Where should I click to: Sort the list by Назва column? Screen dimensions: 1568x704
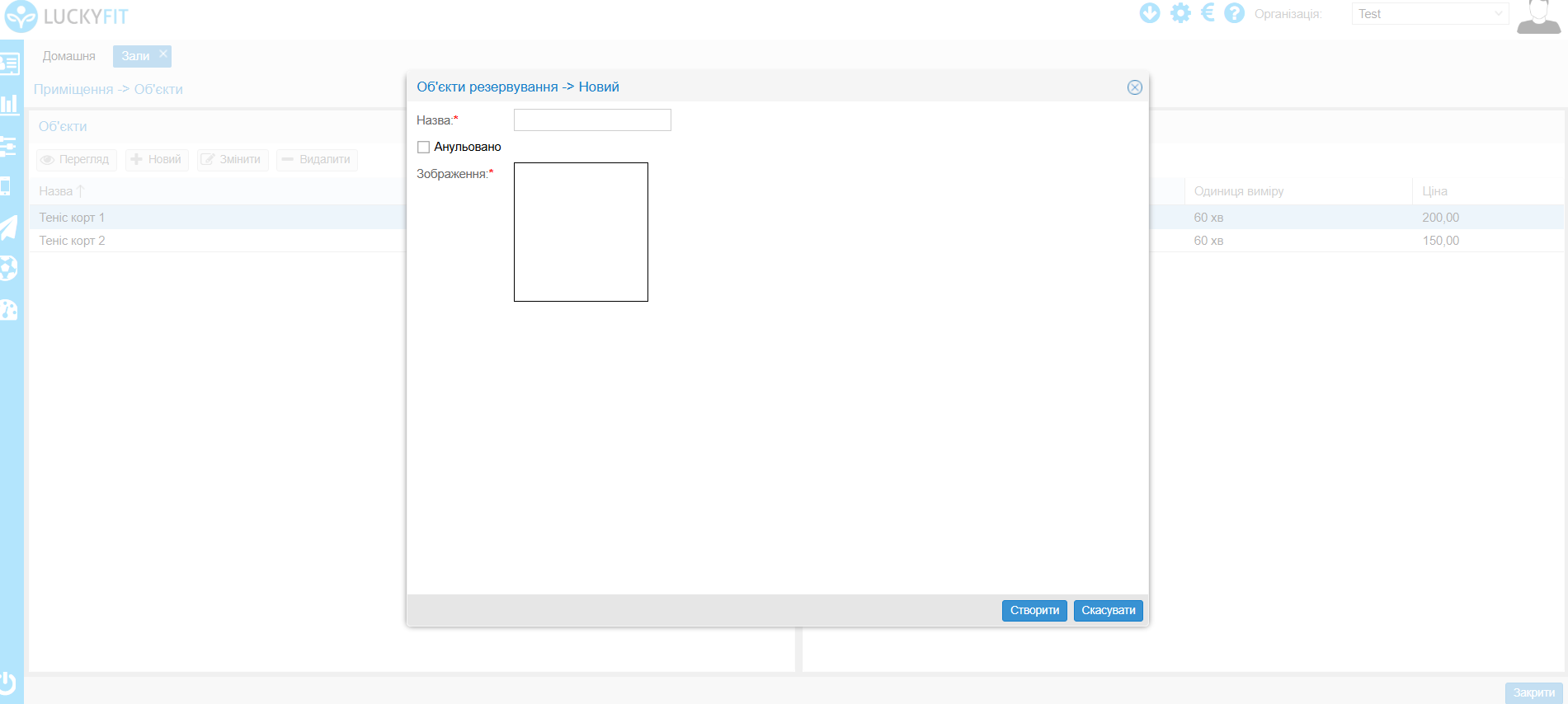tap(56, 191)
